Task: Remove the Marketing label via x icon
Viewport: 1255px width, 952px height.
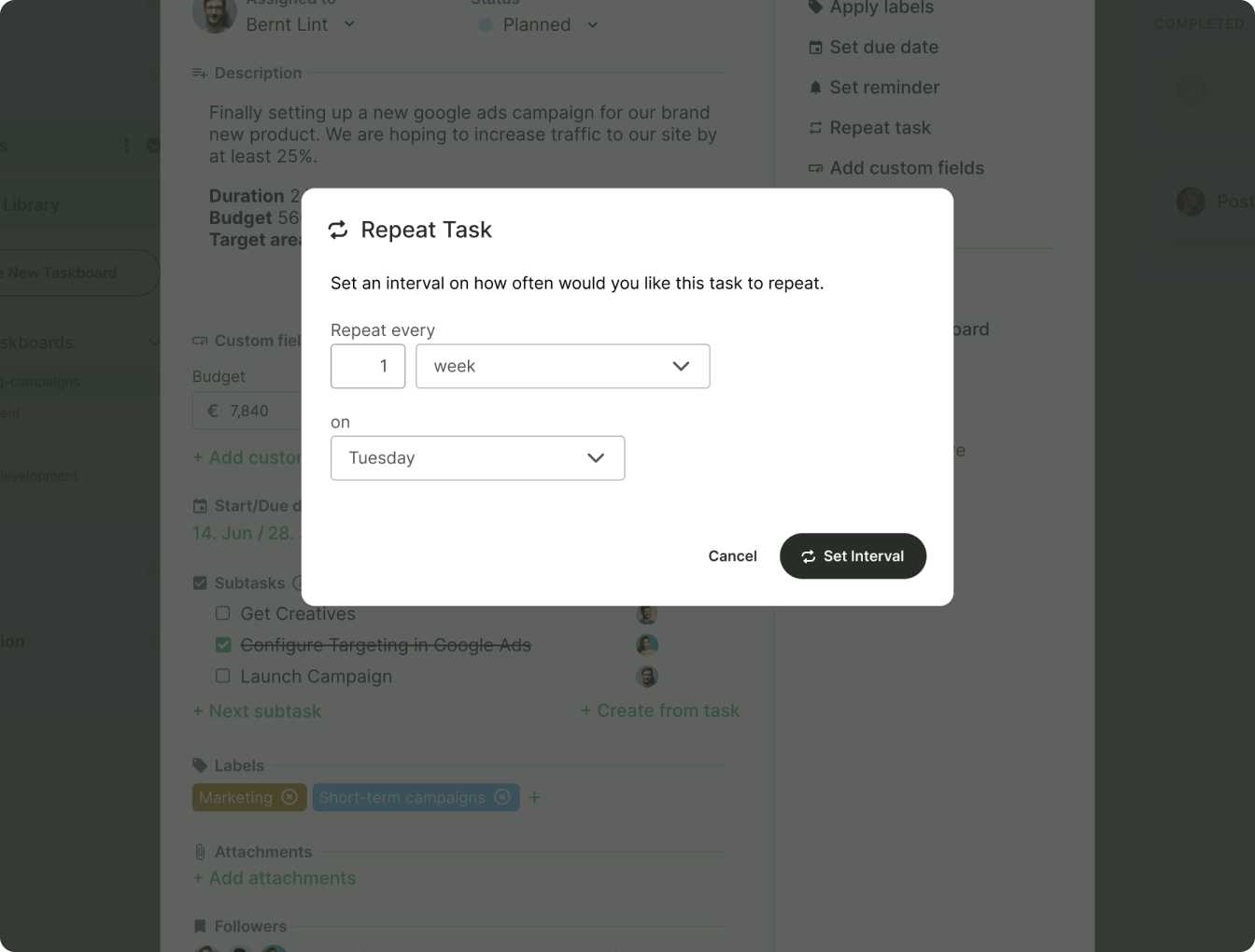Action: (x=289, y=797)
